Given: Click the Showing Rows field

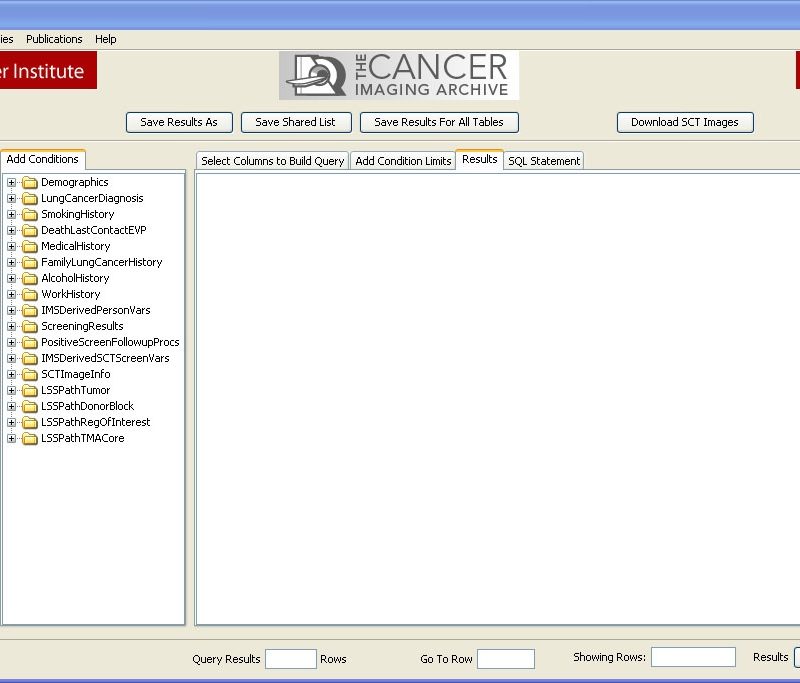Looking at the screenshot, I should (693, 657).
